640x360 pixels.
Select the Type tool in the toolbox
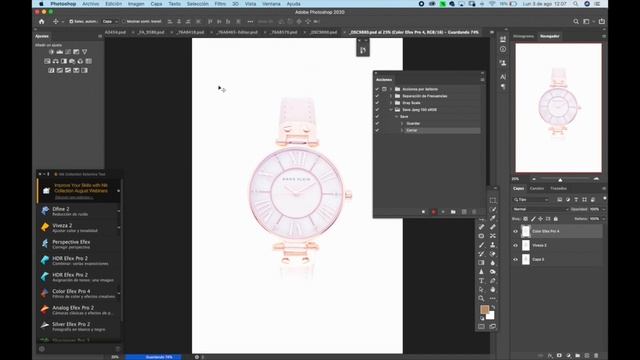coord(481,280)
